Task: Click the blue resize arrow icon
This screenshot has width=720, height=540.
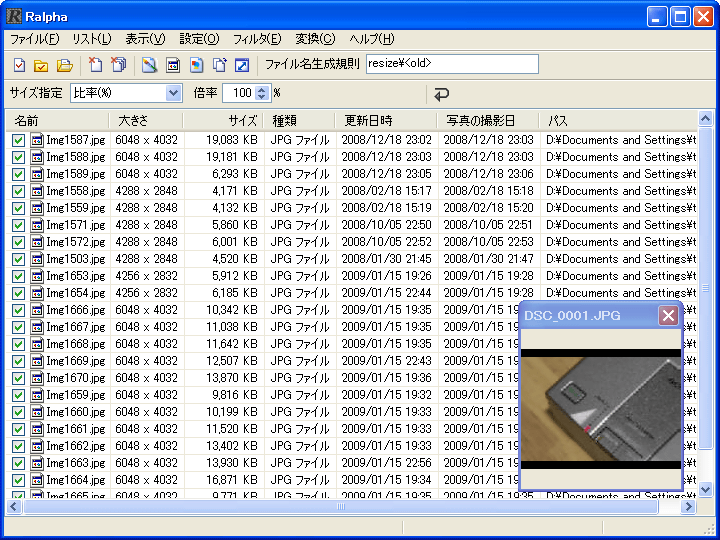Action: click(242, 66)
